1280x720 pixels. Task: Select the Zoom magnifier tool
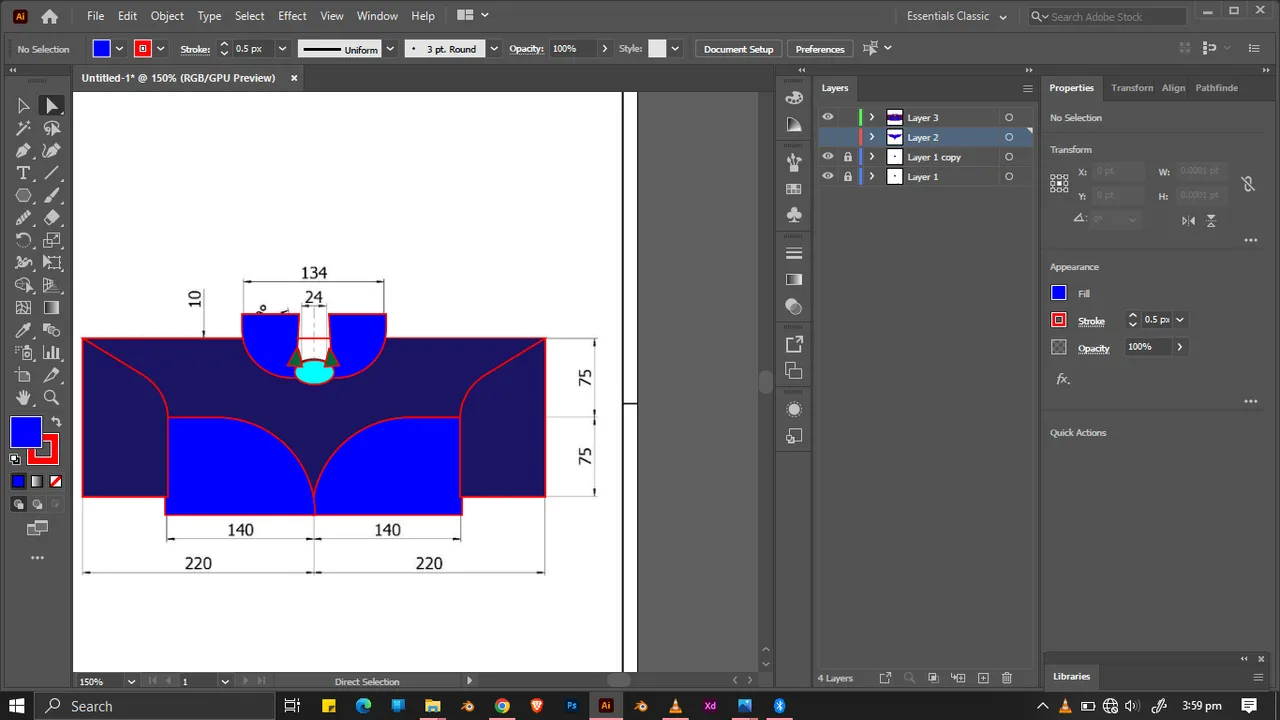click(x=52, y=397)
